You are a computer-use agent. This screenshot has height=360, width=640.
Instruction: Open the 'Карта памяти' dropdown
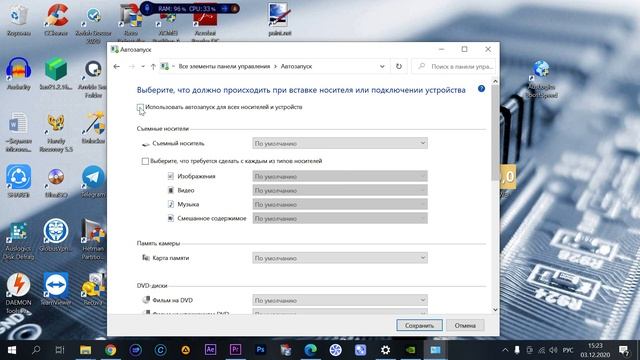coord(340,258)
